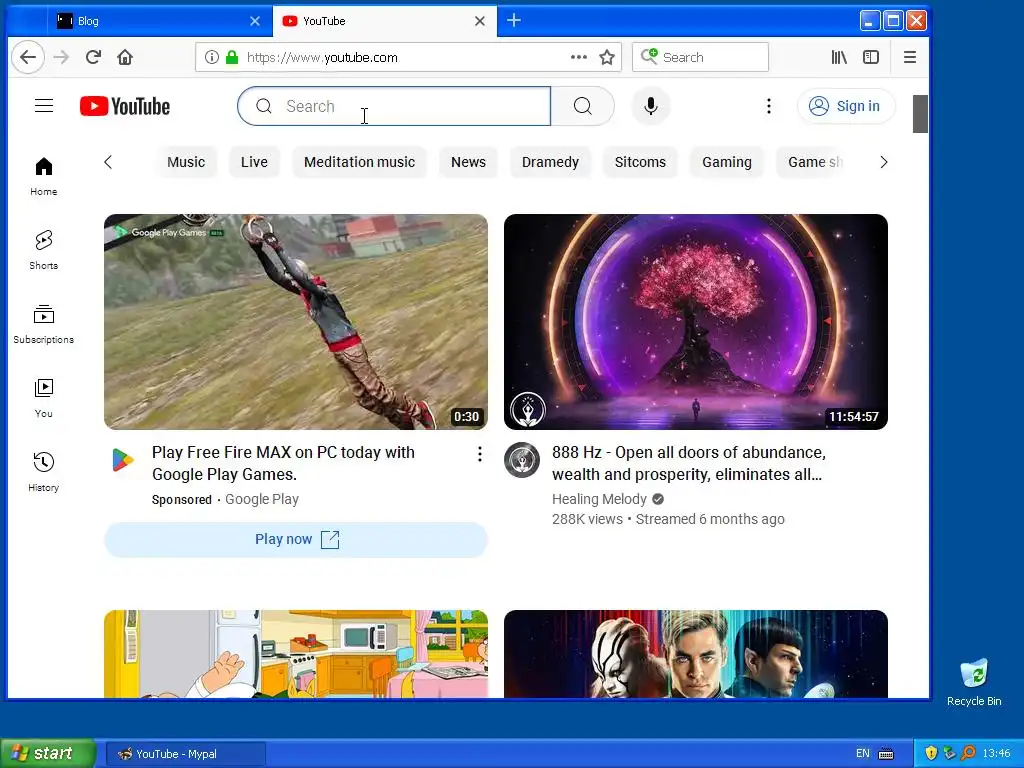Viewport: 1024px width, 768px height.
Task: Click the browser address bar URL
Action: click(x=322, y=57)
